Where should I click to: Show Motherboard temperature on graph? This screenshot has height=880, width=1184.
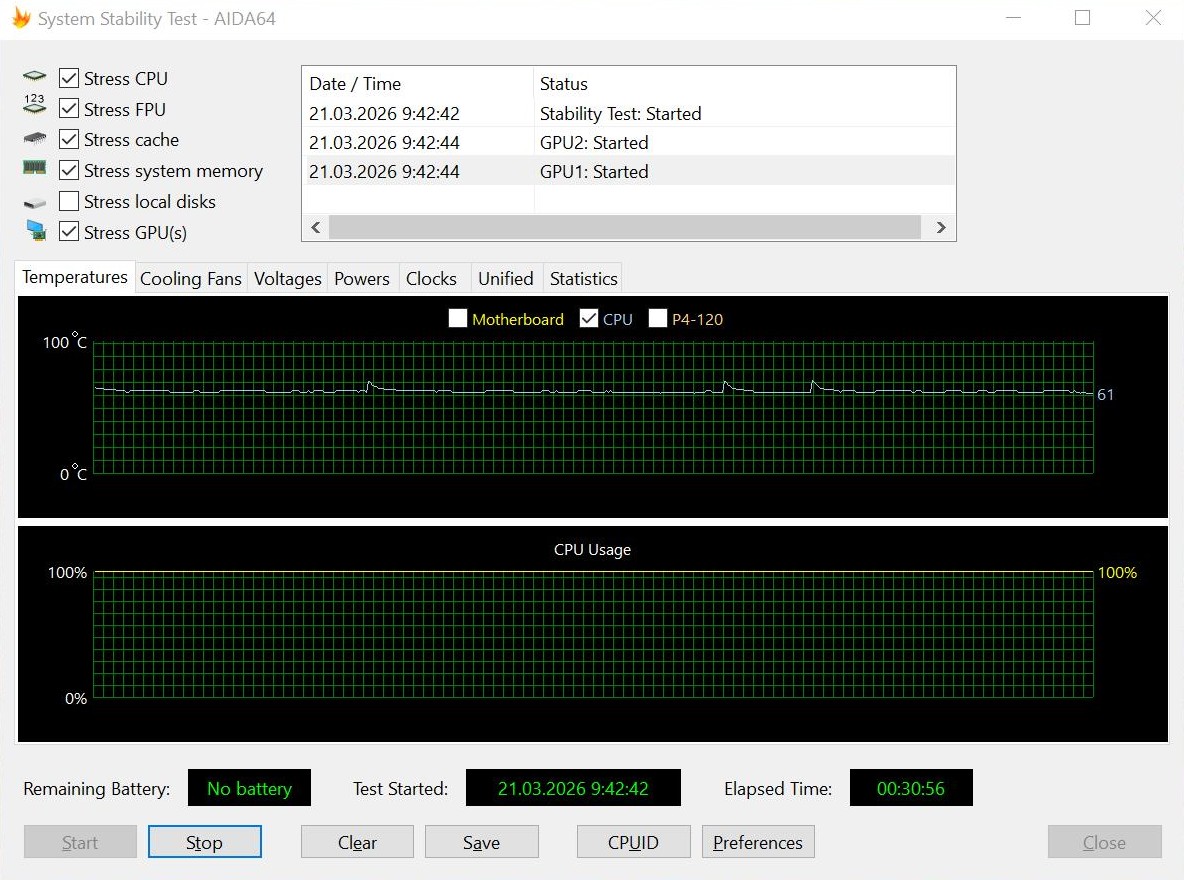458,318
